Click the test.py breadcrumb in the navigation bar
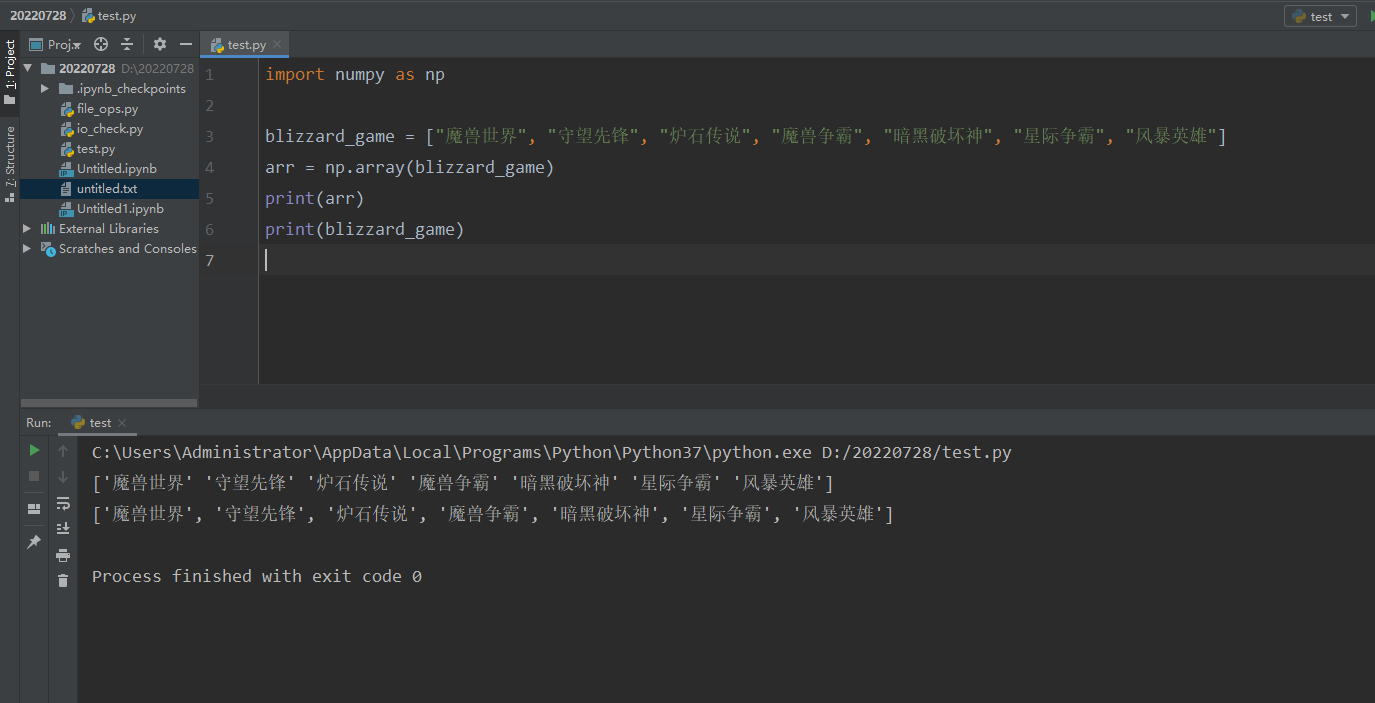The width and height of the screenshot is (1375, 703). point(109,16)
